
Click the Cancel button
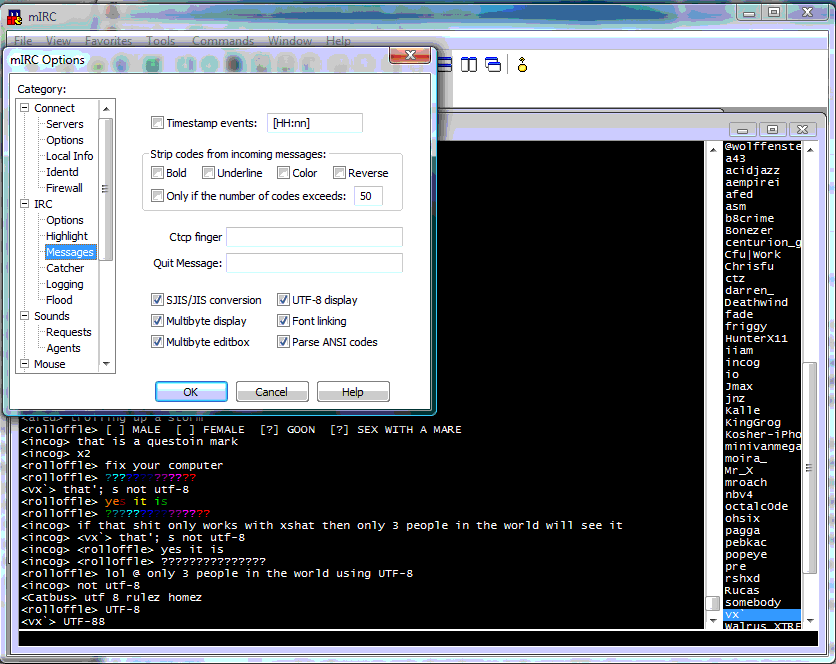click(272, 392)
